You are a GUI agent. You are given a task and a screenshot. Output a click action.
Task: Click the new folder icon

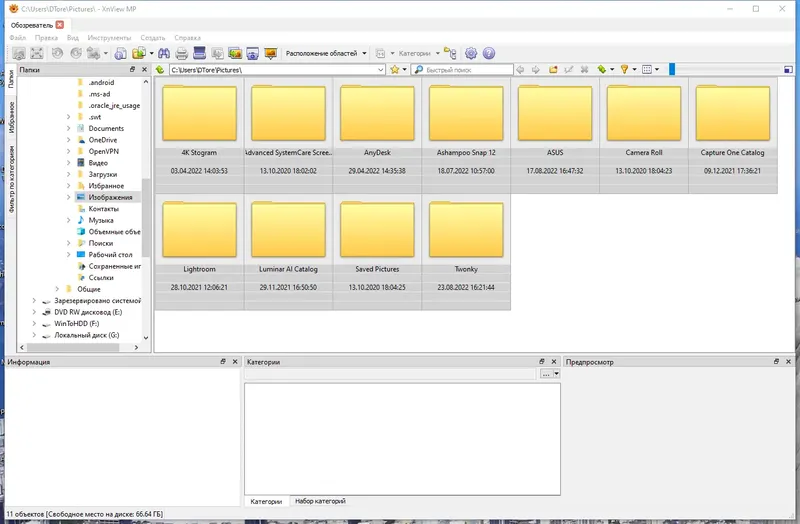click(x=553, y=69)
